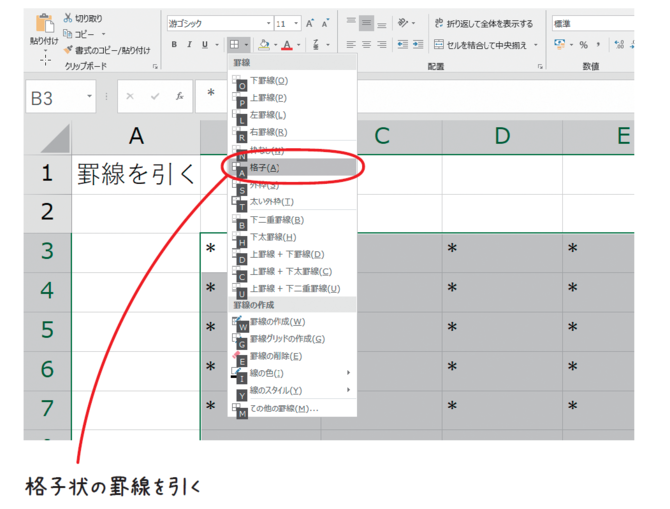Click セルを結合して中央揃え merge and center

click(x=481, y=44)
